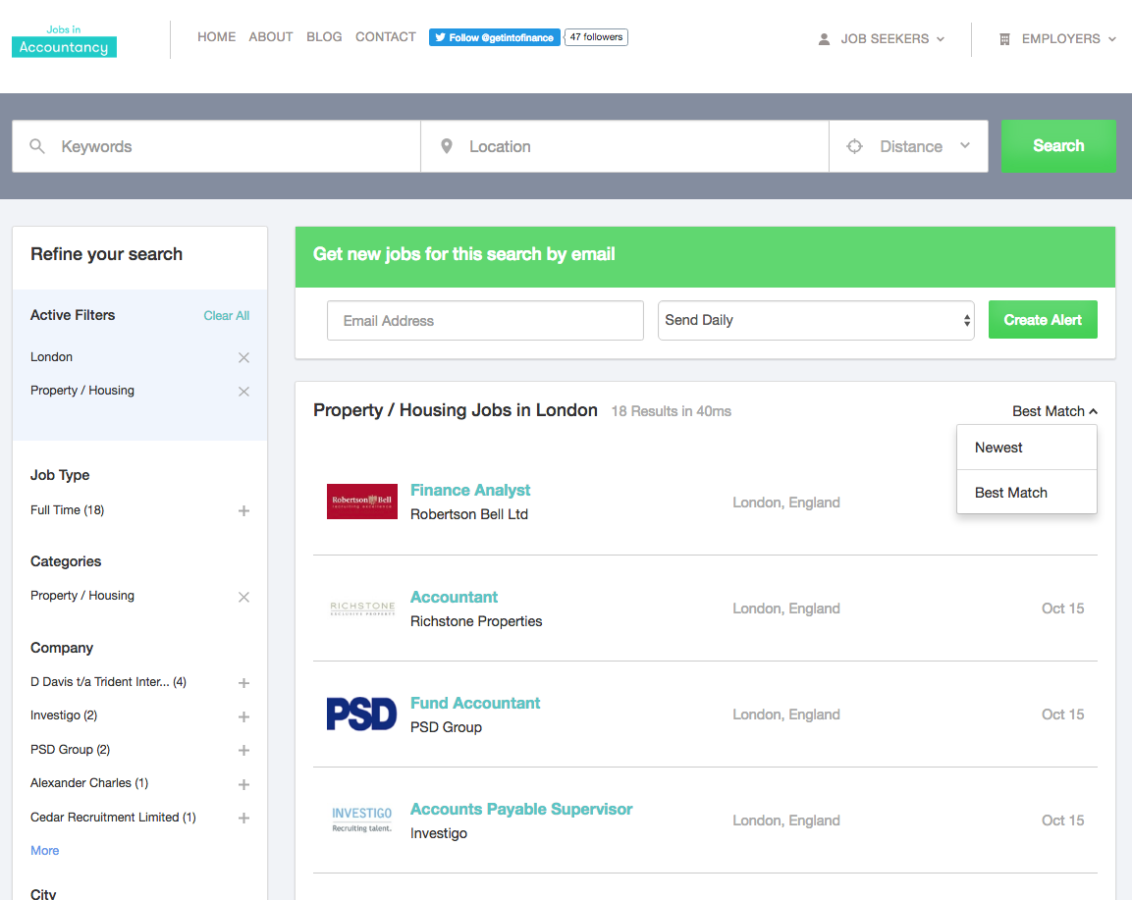Select Newest from the sort dropdown
The height and width of the screenshot is (900, 1132).
pyautogui.click(x=998, y=447)
